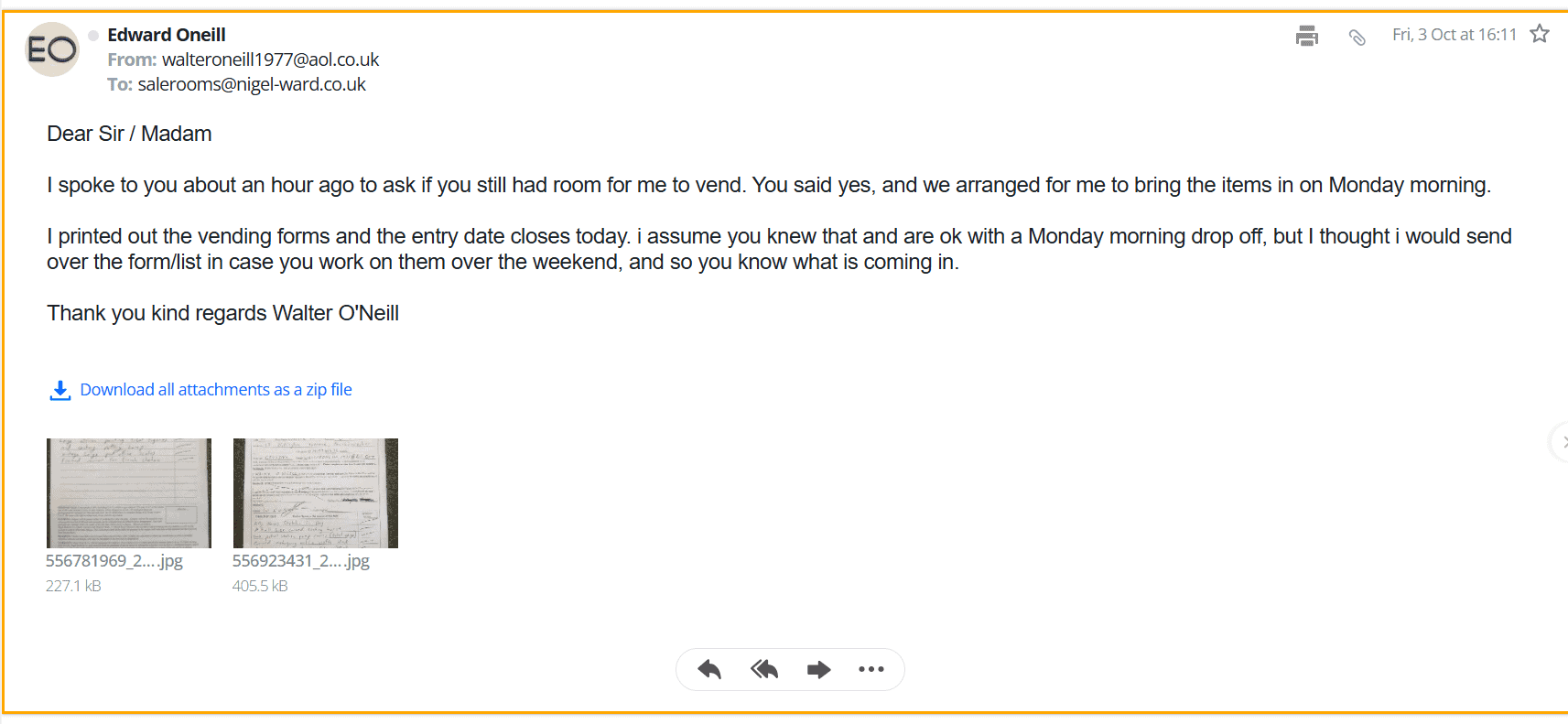
Task: Click Download all attachments as a zip file
Action: [216, 390]
